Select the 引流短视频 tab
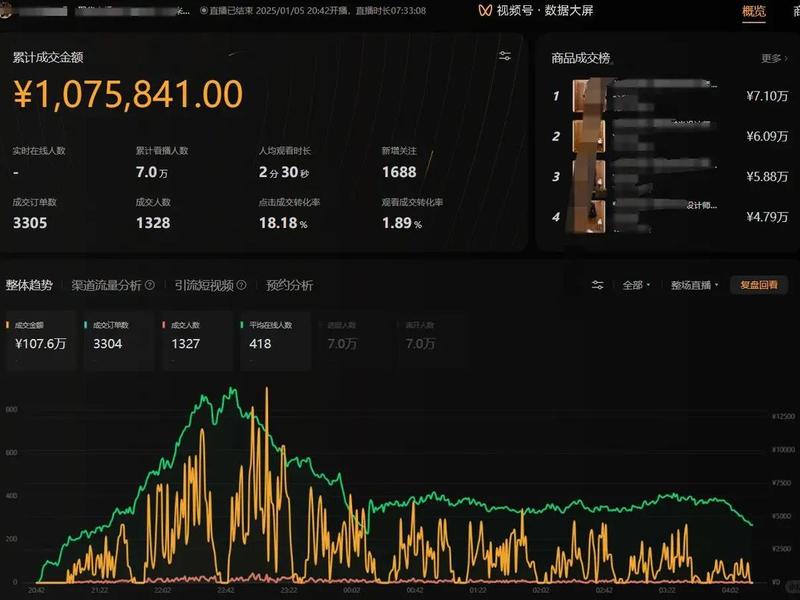Screen dimensions: 800x600 click(x=204, y=285)
